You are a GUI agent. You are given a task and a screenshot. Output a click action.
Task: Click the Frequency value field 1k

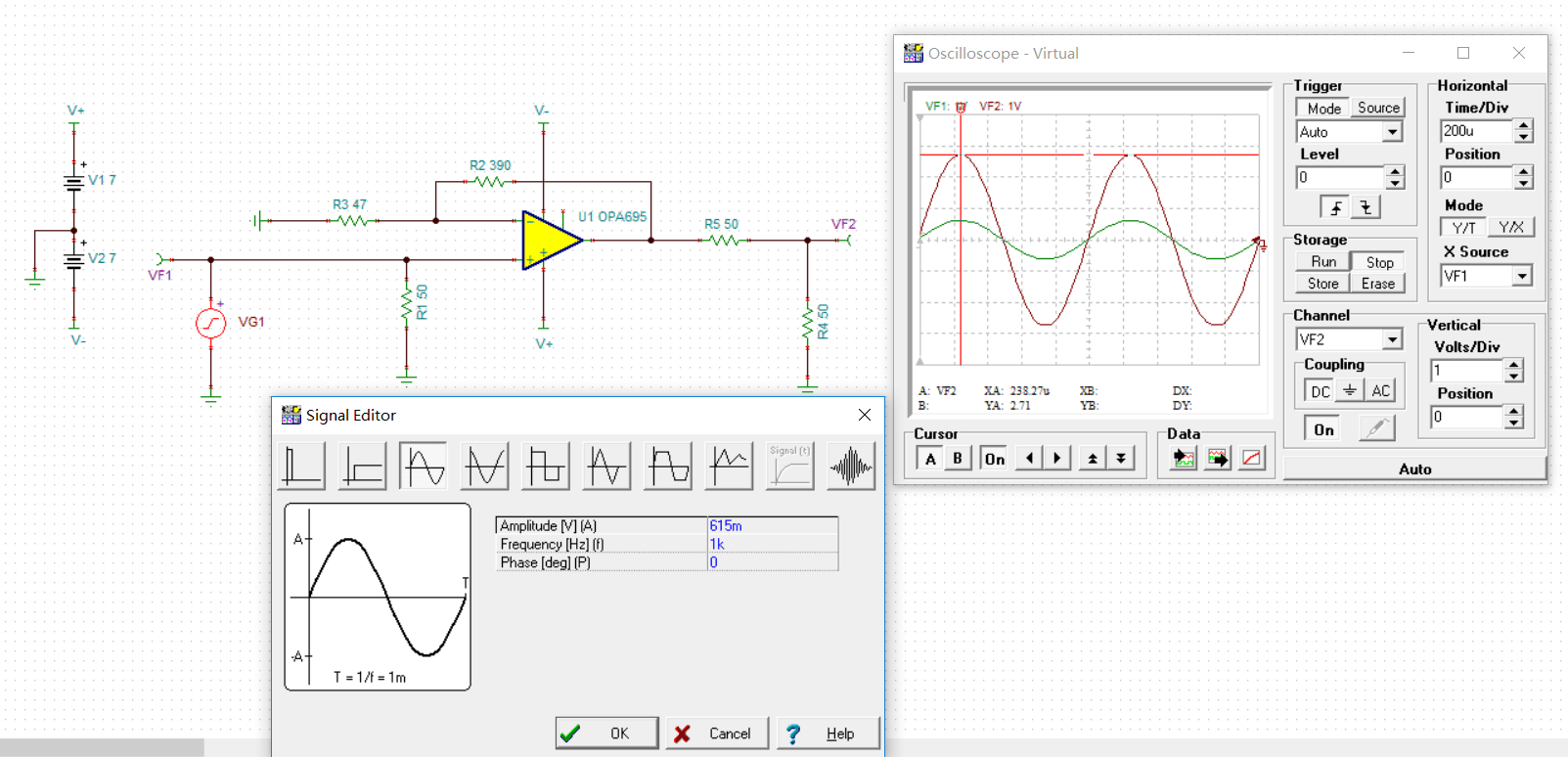(x=773, y=544)
